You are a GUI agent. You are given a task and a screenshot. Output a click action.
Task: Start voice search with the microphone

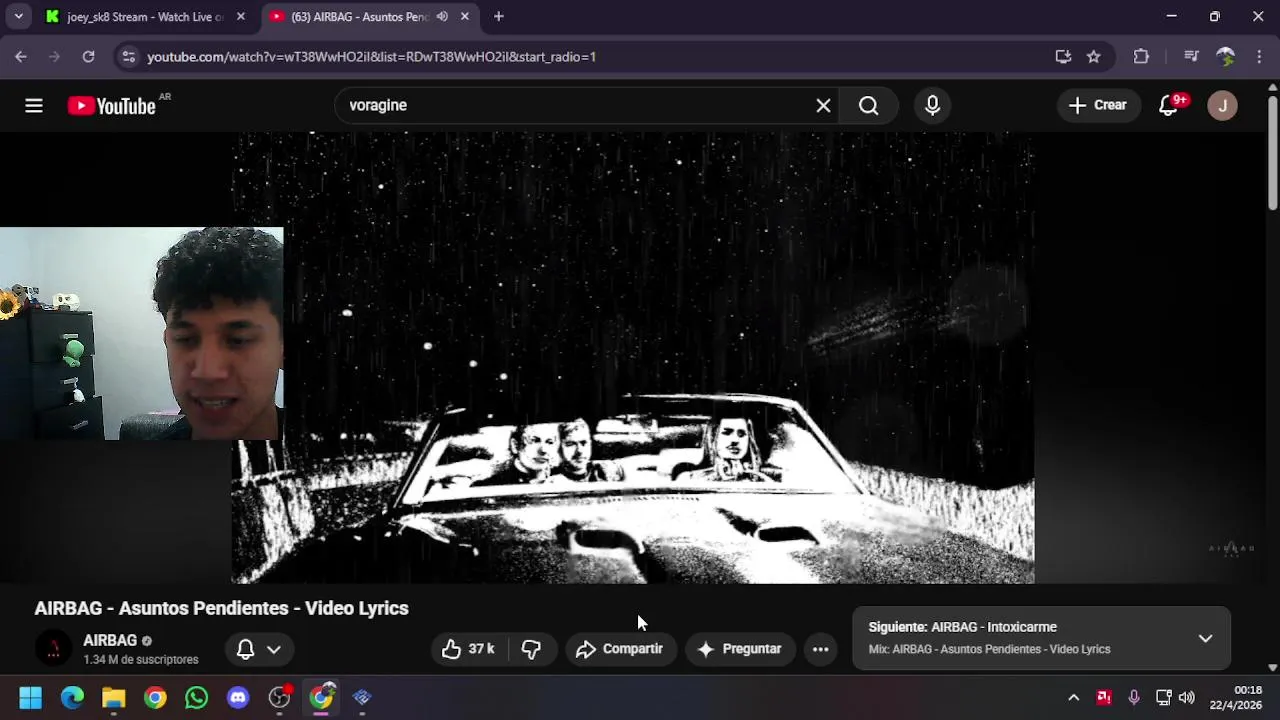tap(932, 105)
